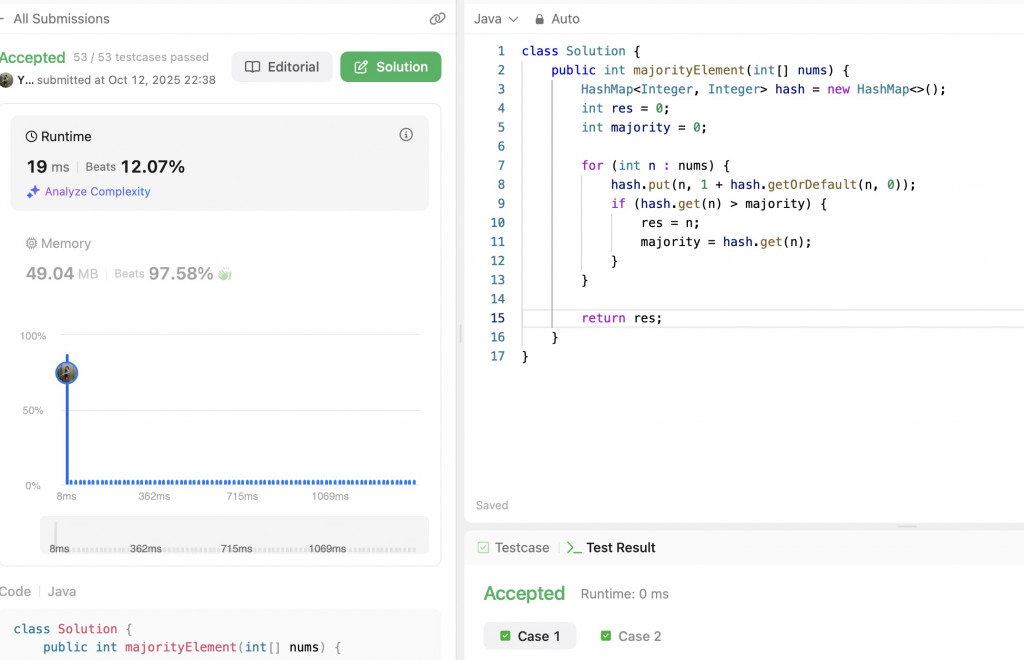This screenshot has width=1024, height=660.
Task: Click the clapping hands icon near 97.58%
Action: pos(225,274)
